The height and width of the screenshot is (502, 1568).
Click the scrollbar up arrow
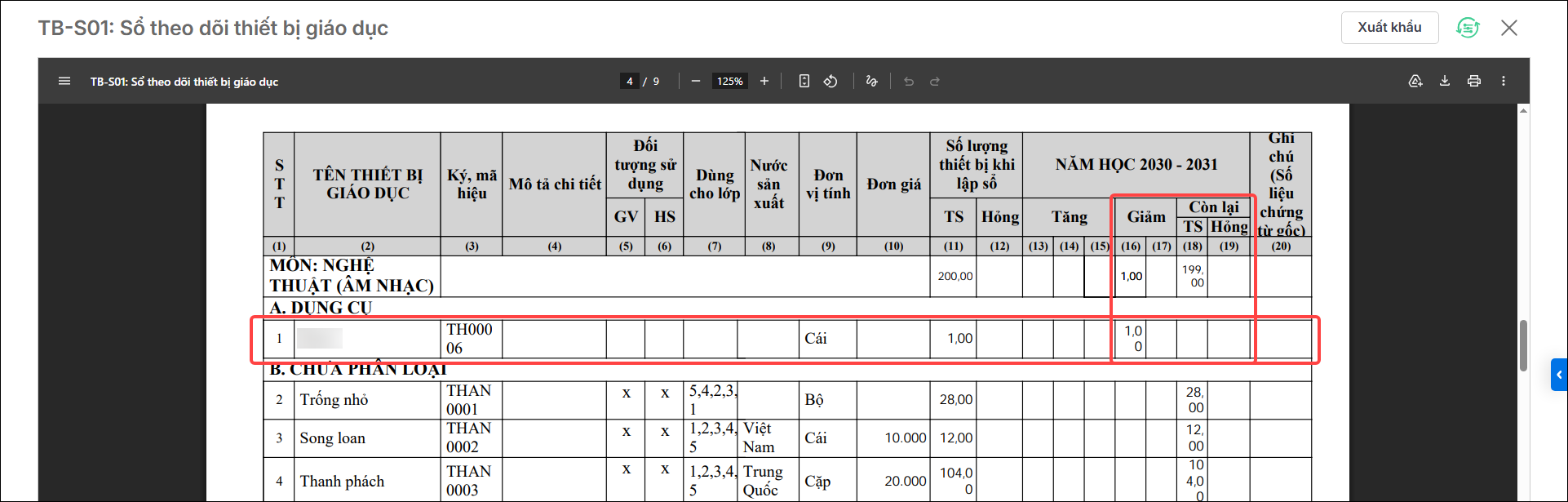1523,110
